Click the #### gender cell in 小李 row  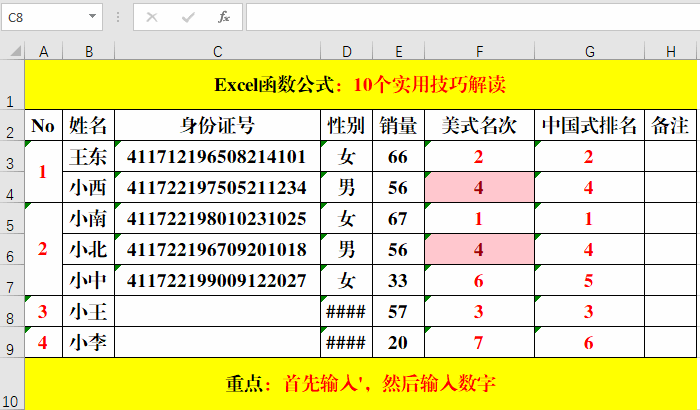coord(346,342)
